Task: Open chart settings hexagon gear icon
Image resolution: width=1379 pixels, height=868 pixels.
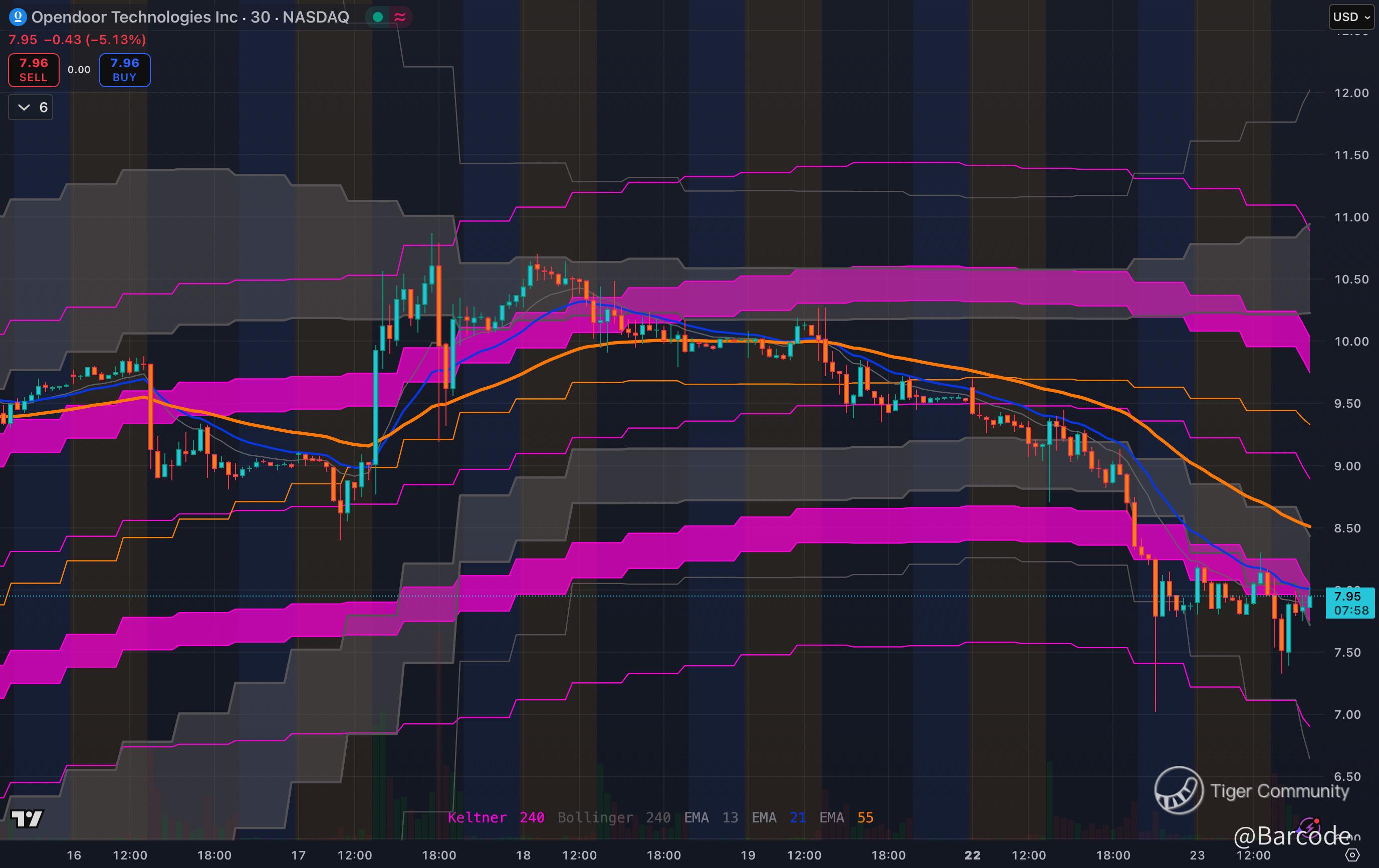Action: point(1352,855)
